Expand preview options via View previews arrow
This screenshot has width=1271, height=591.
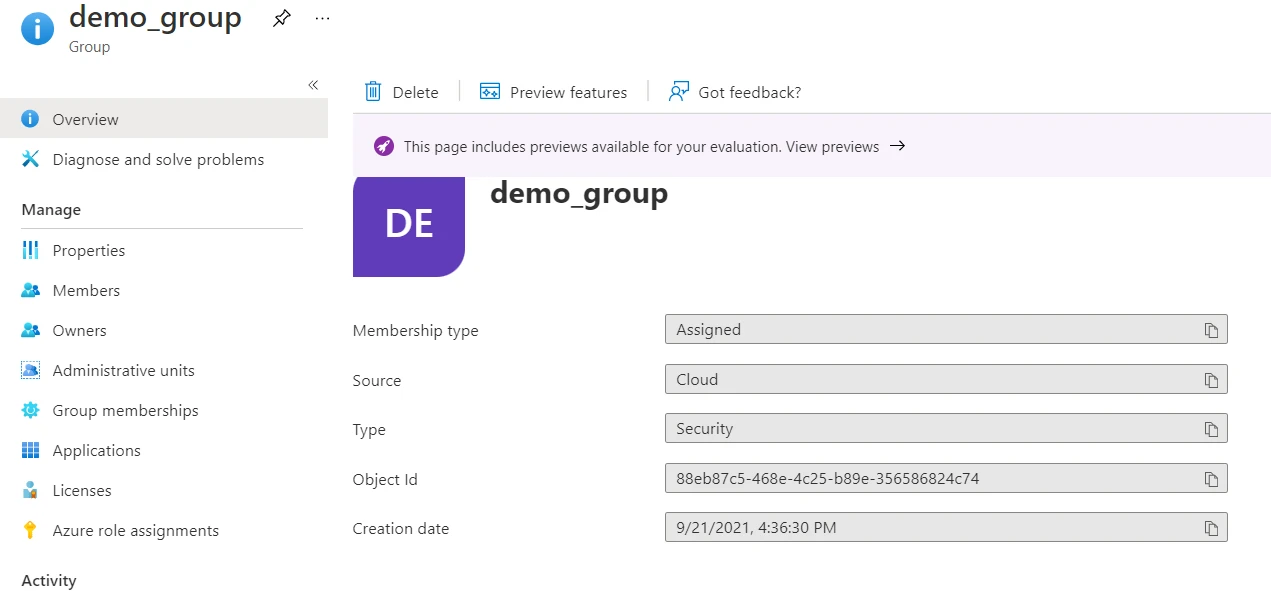point(897,145)
